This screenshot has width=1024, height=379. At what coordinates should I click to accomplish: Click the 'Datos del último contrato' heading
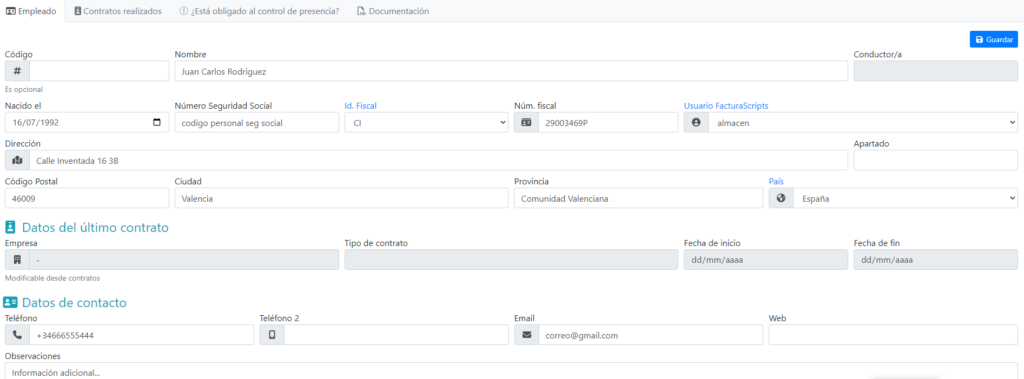click(x=95, y=227)
